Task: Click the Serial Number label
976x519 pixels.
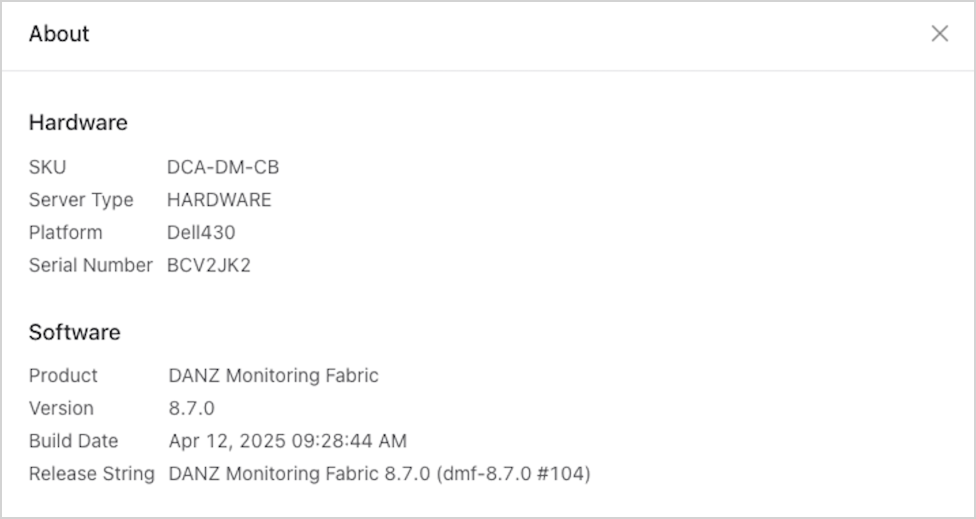Action: [x=90, y=266]
